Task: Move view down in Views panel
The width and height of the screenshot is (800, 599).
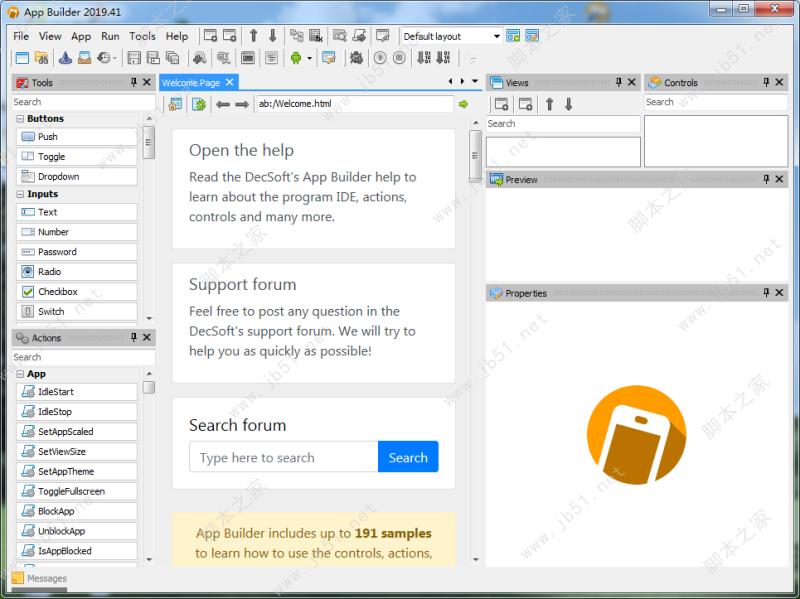Action: click(x=568, y=104)
